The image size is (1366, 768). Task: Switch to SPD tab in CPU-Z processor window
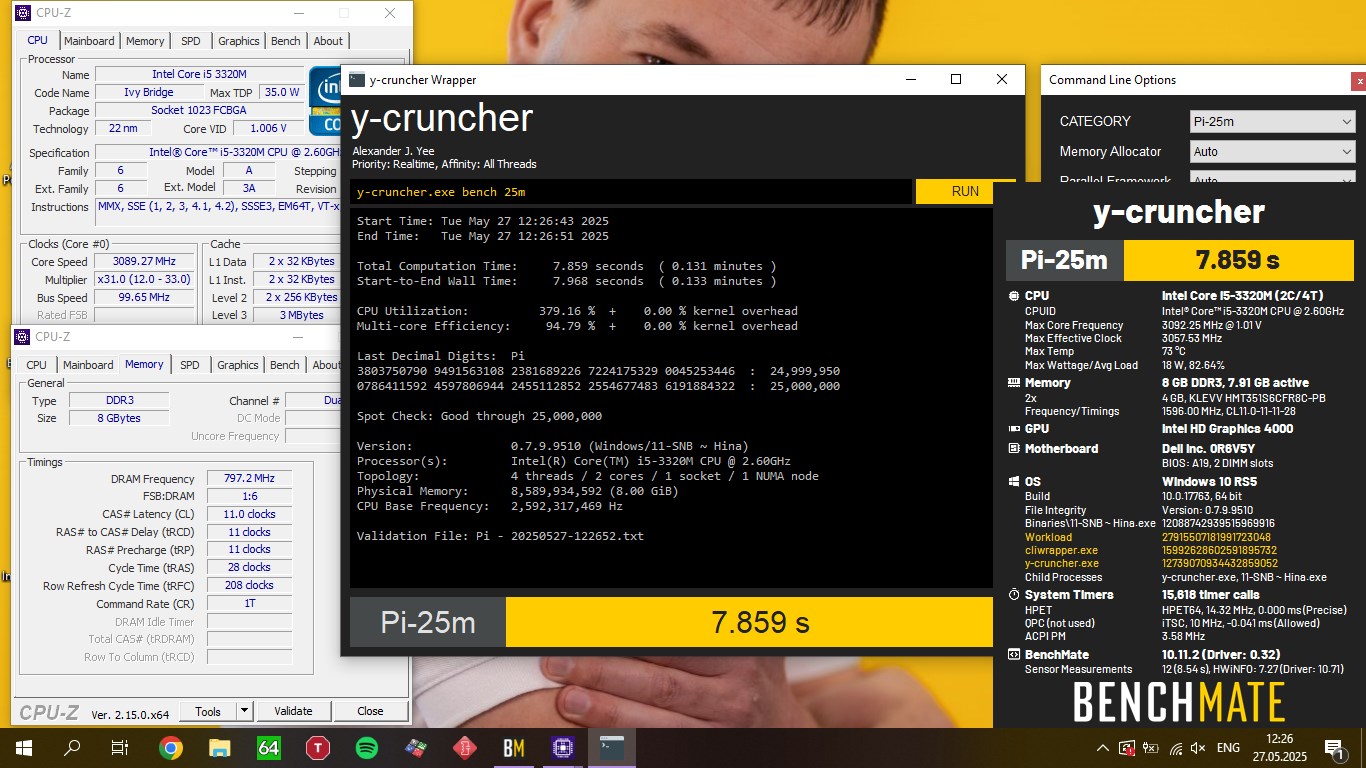tap(190, 41)
